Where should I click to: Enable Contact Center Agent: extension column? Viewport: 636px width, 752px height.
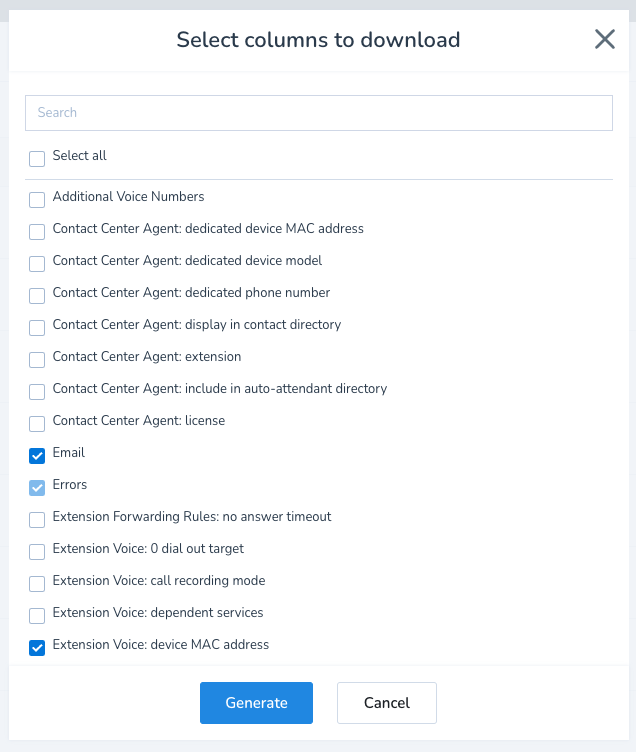[x=37, y=359]
